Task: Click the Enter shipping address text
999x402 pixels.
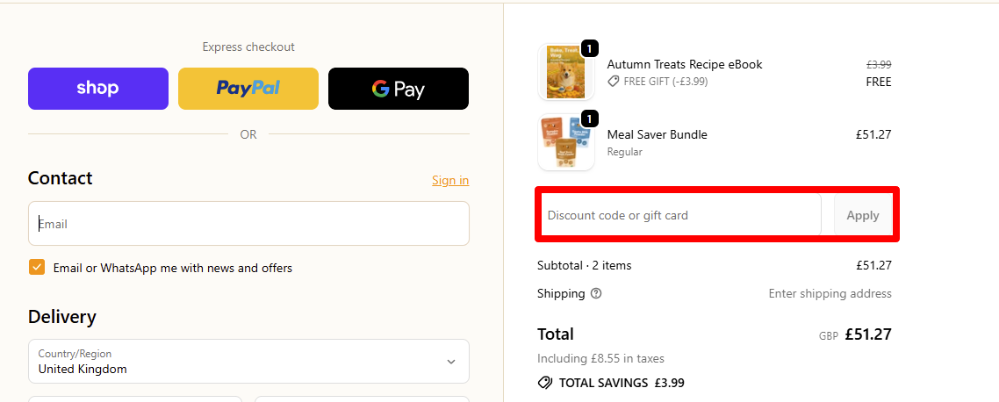Action: 830,294
